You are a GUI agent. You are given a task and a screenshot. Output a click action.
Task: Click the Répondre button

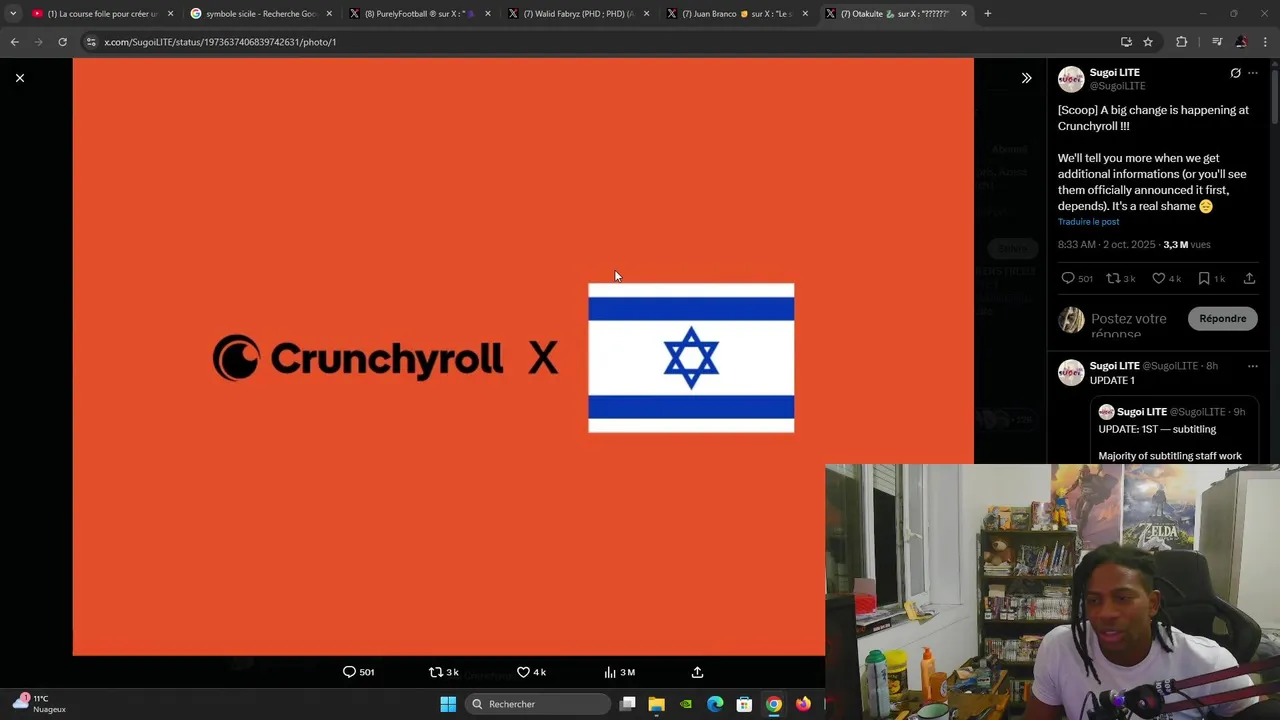click(1222, 318)
